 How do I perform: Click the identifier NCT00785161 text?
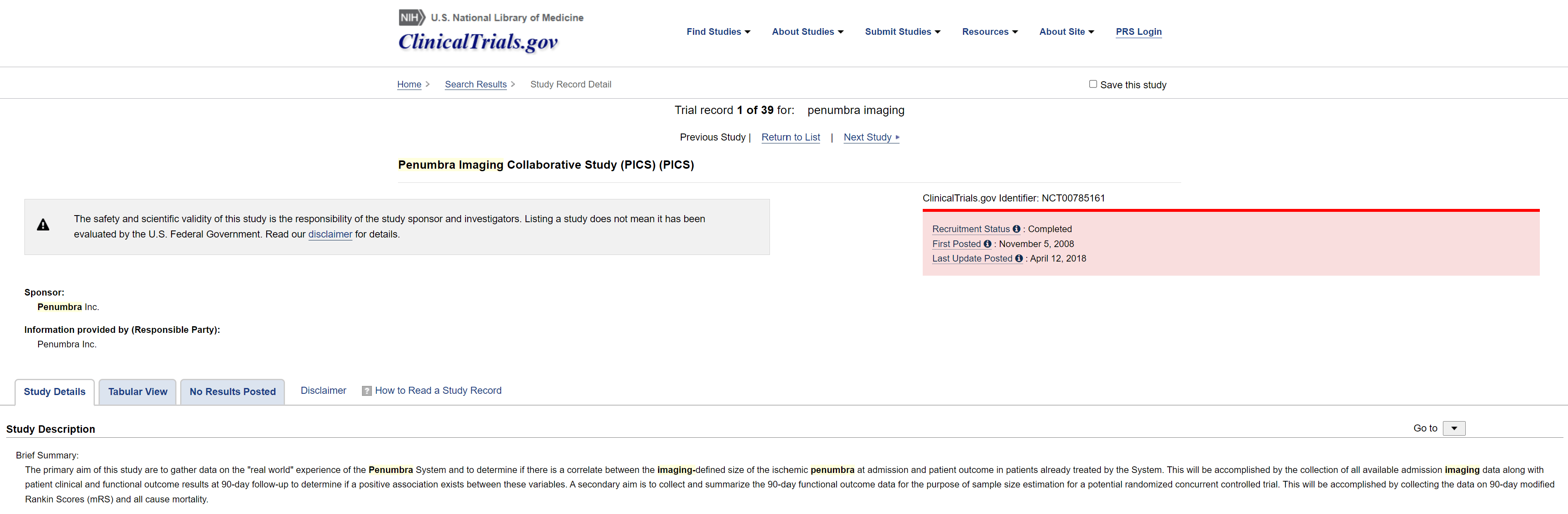coord(1073,198)
